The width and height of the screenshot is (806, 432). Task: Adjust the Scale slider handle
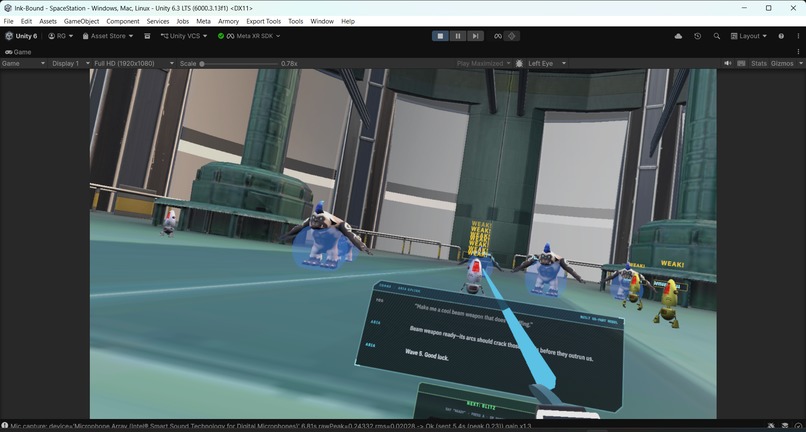202,64
